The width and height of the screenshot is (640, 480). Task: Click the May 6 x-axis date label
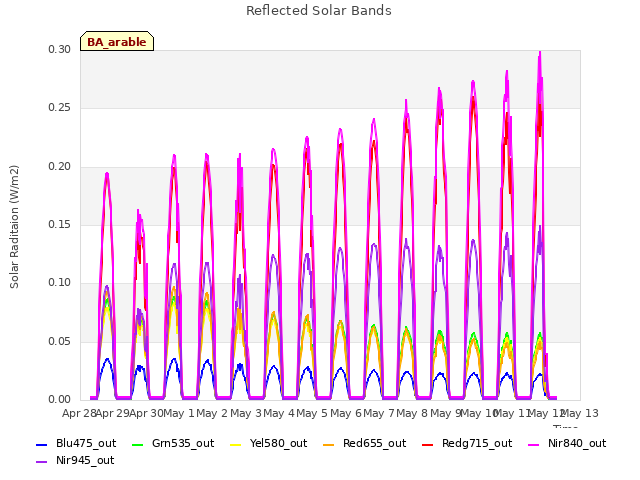click(346, 413)
